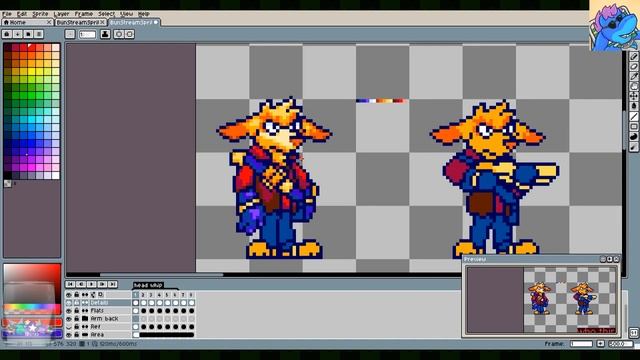The image size is (640, 360).
Task: Open the Help menu
Action: (x=144, y=14)
